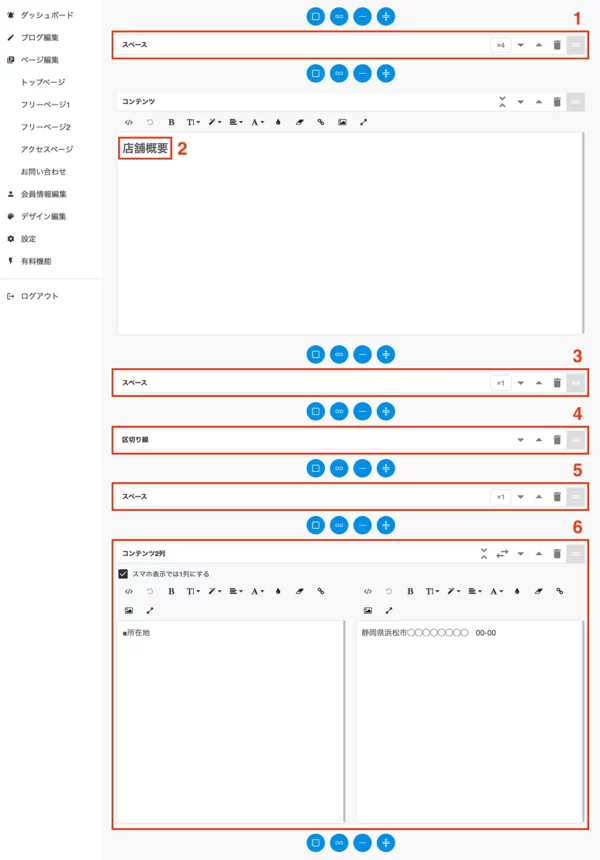Click the eraser icon in コンテンツ toolbar
This screenshot has height=860, width=600.
pyautogui.click(x=299, y=122)
